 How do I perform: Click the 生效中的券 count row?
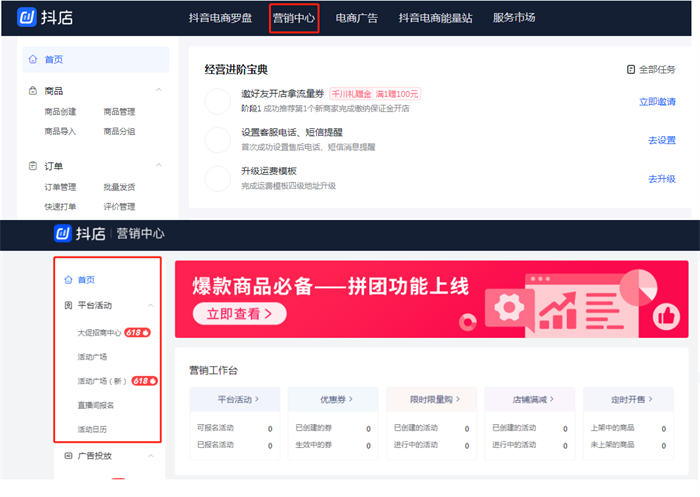[x=333, y=445]
